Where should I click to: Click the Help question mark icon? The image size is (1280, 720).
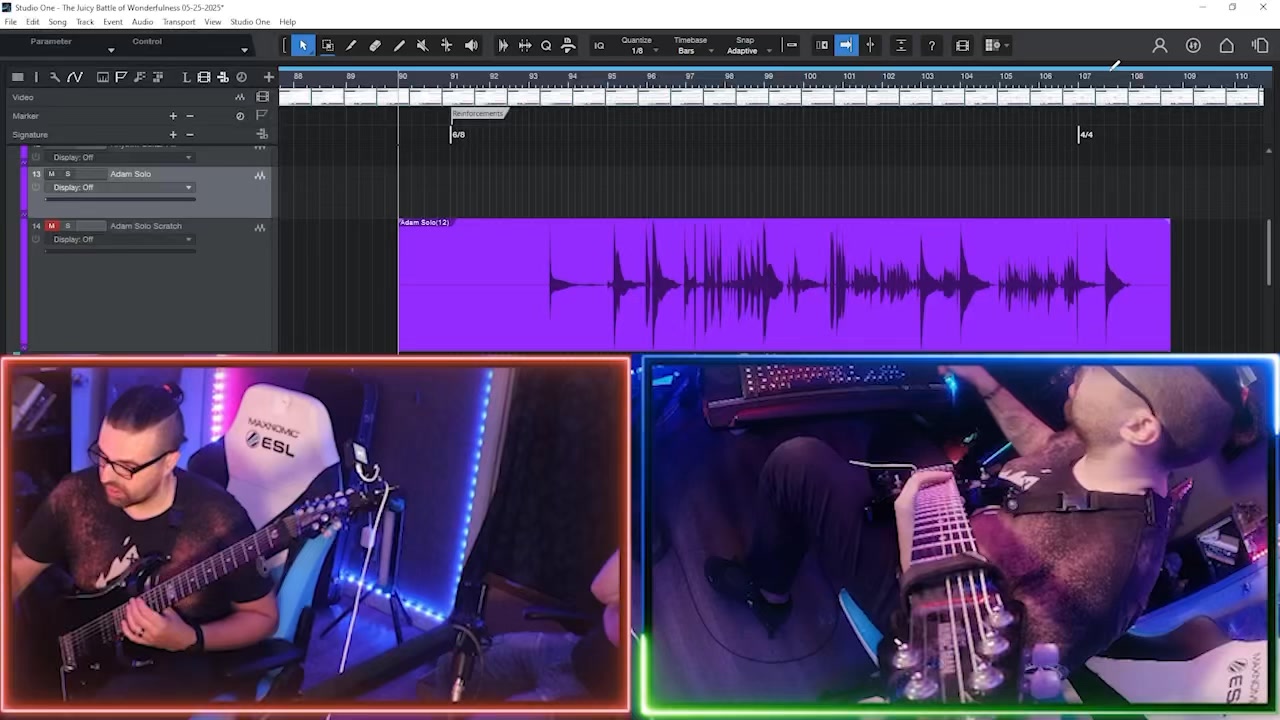(x=931, y=45)
